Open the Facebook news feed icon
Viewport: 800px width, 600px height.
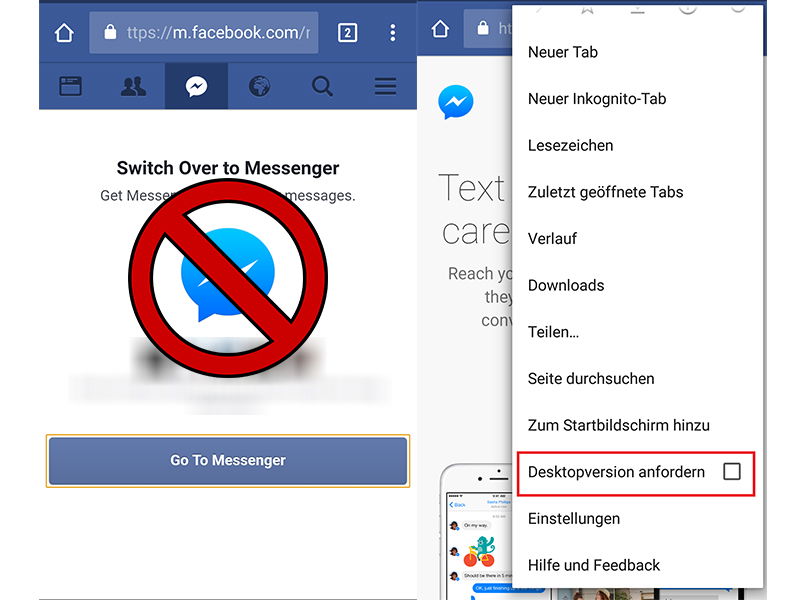point(70,86)
